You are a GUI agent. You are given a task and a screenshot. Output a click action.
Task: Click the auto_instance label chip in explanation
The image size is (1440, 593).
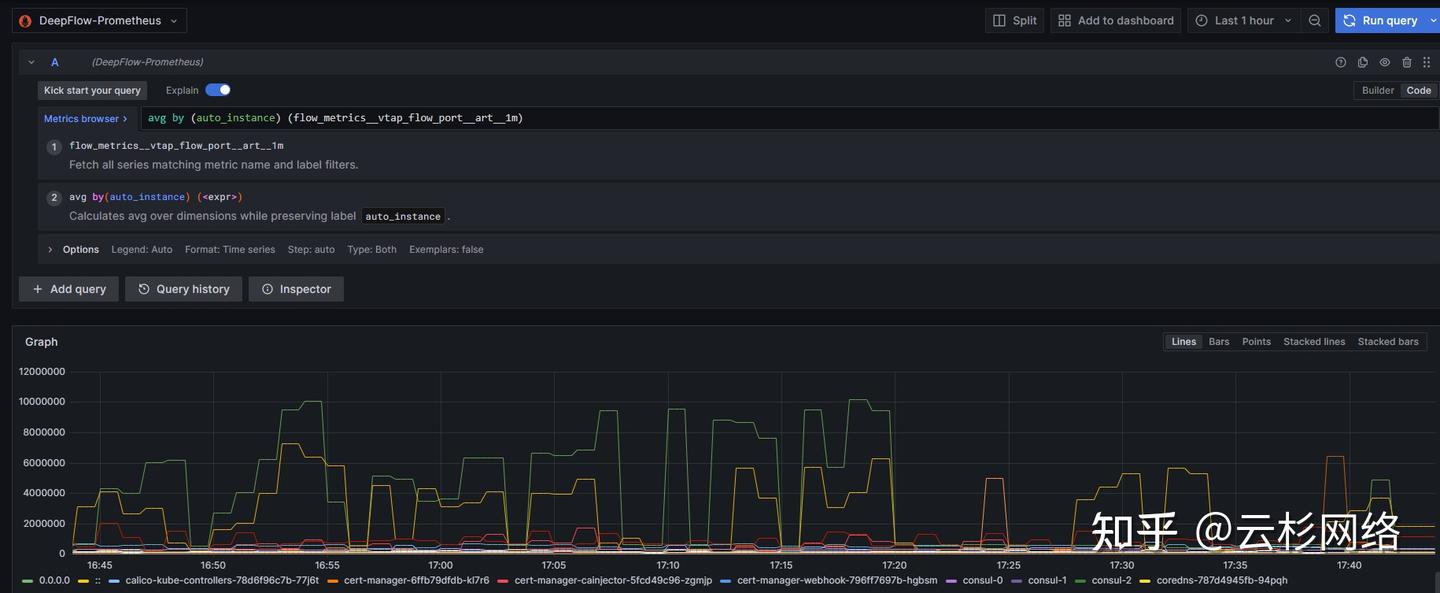click(403, 216)
